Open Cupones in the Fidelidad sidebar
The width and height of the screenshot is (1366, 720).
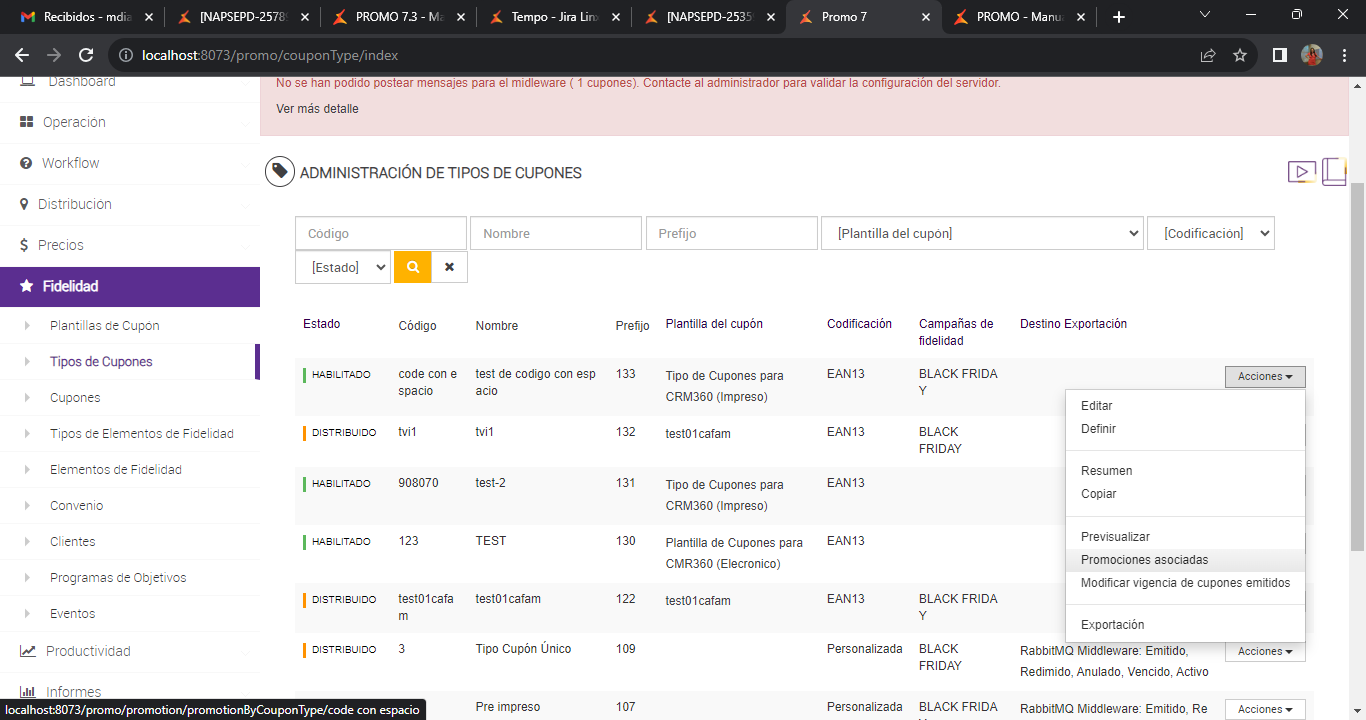pos(75,398)
